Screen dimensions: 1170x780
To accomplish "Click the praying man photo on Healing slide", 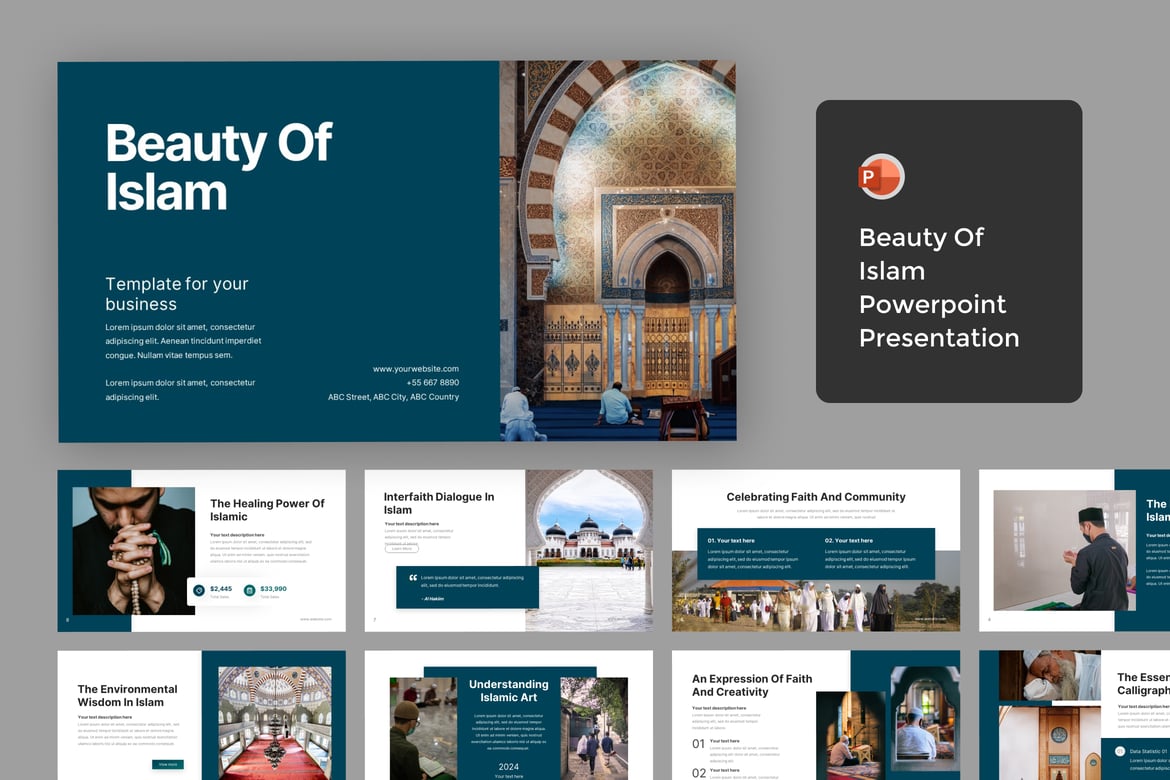I will 134,551.
